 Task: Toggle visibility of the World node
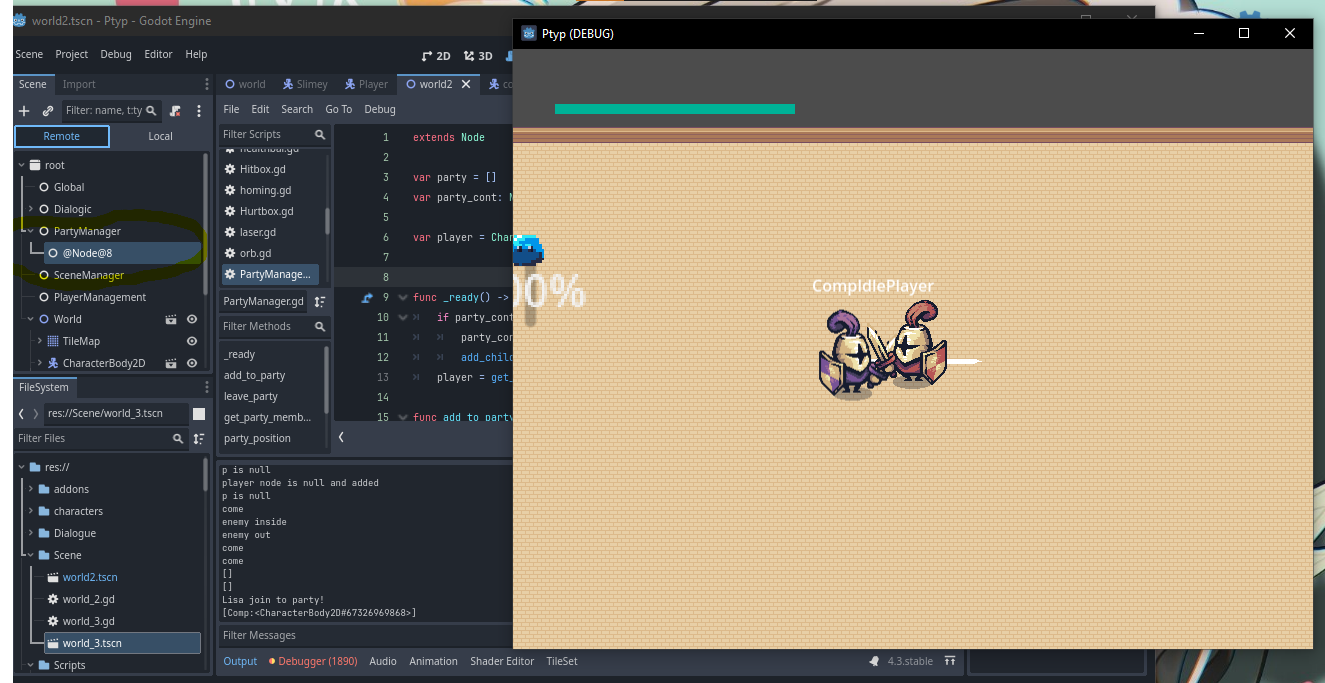point(192,319)
